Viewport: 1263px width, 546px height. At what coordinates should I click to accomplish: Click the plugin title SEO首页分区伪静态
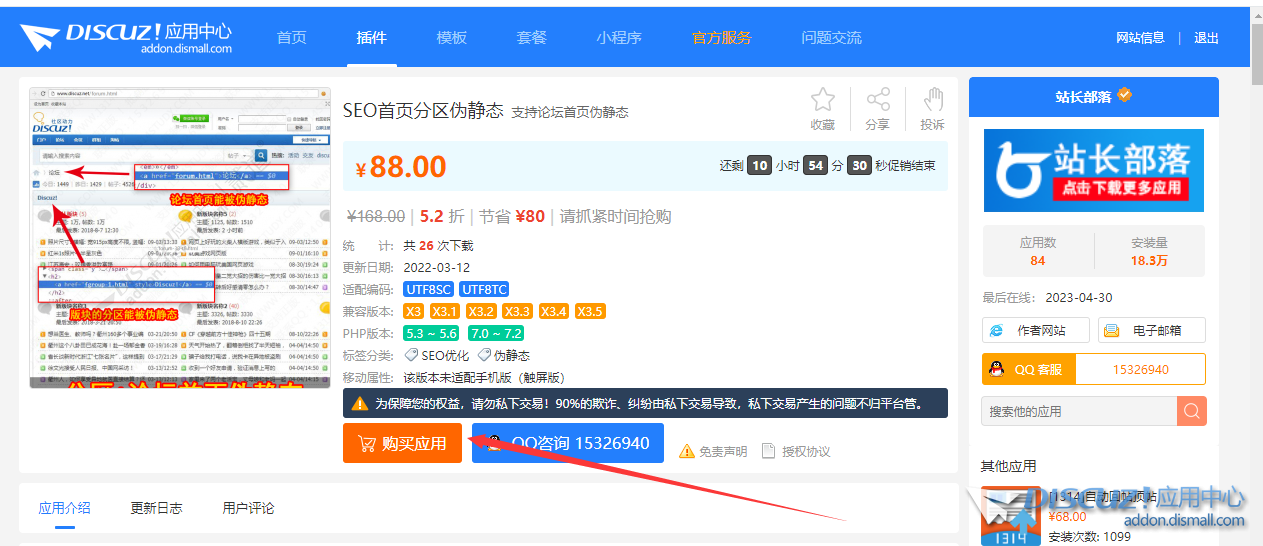pyautogui.click(x=423, y=110)
